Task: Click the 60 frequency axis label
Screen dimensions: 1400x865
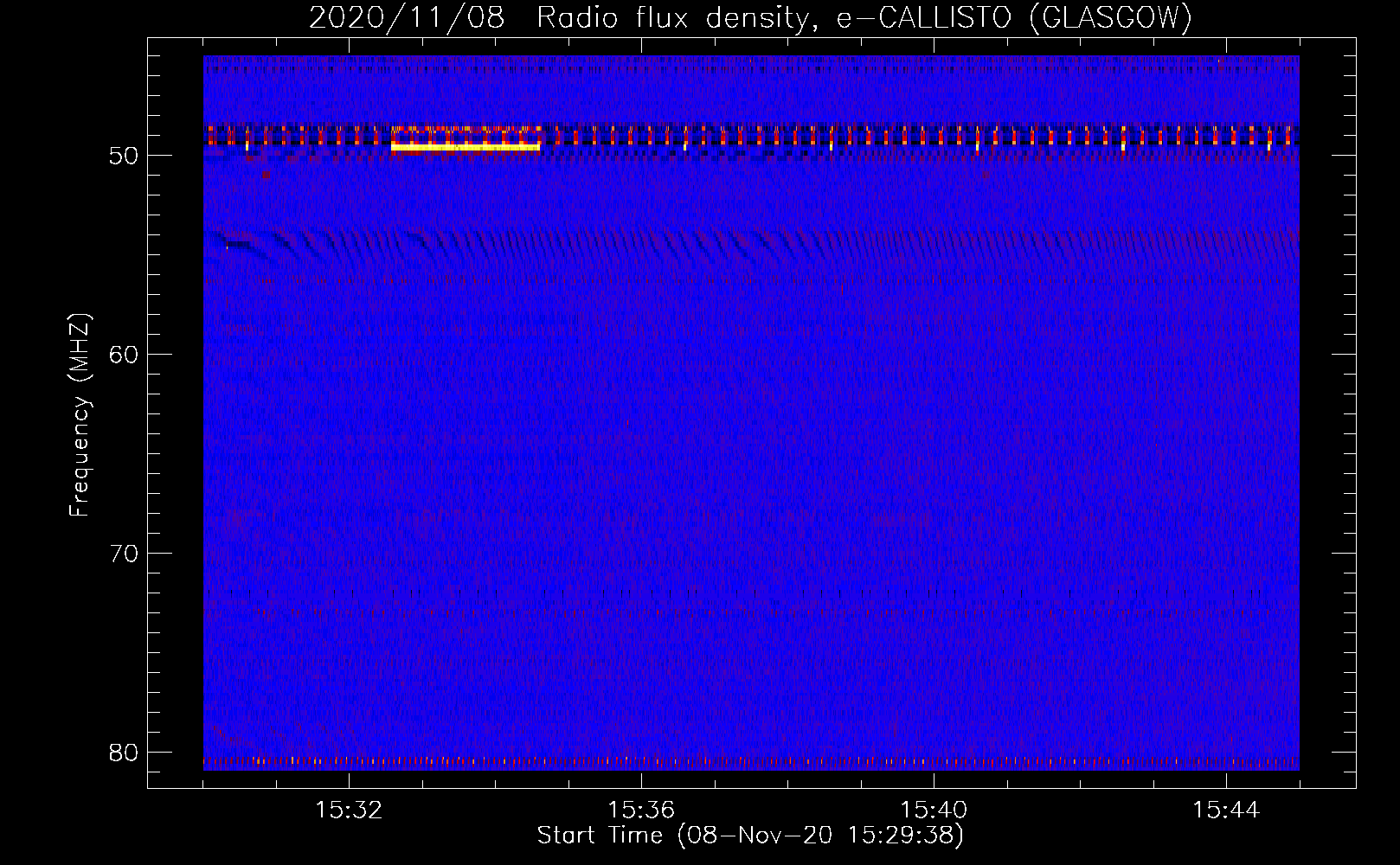Action: tap(125, 354)
